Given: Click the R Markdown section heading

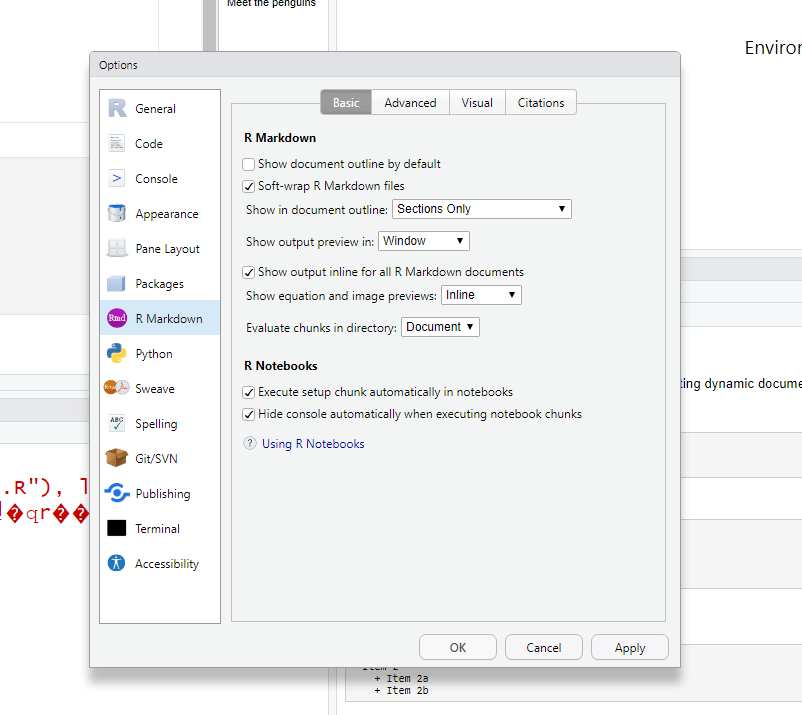Looking at the screenshot, I should (280, 138).
